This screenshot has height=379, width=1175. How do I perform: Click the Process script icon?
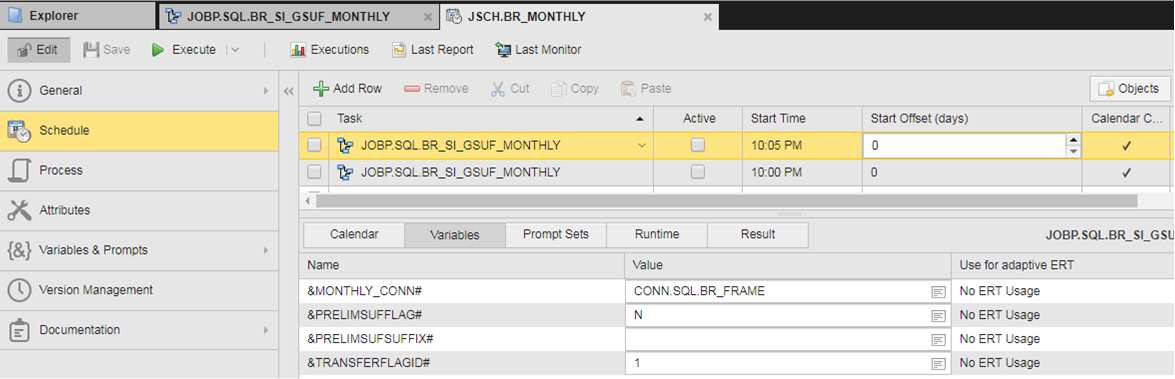[x=19, y=170]
